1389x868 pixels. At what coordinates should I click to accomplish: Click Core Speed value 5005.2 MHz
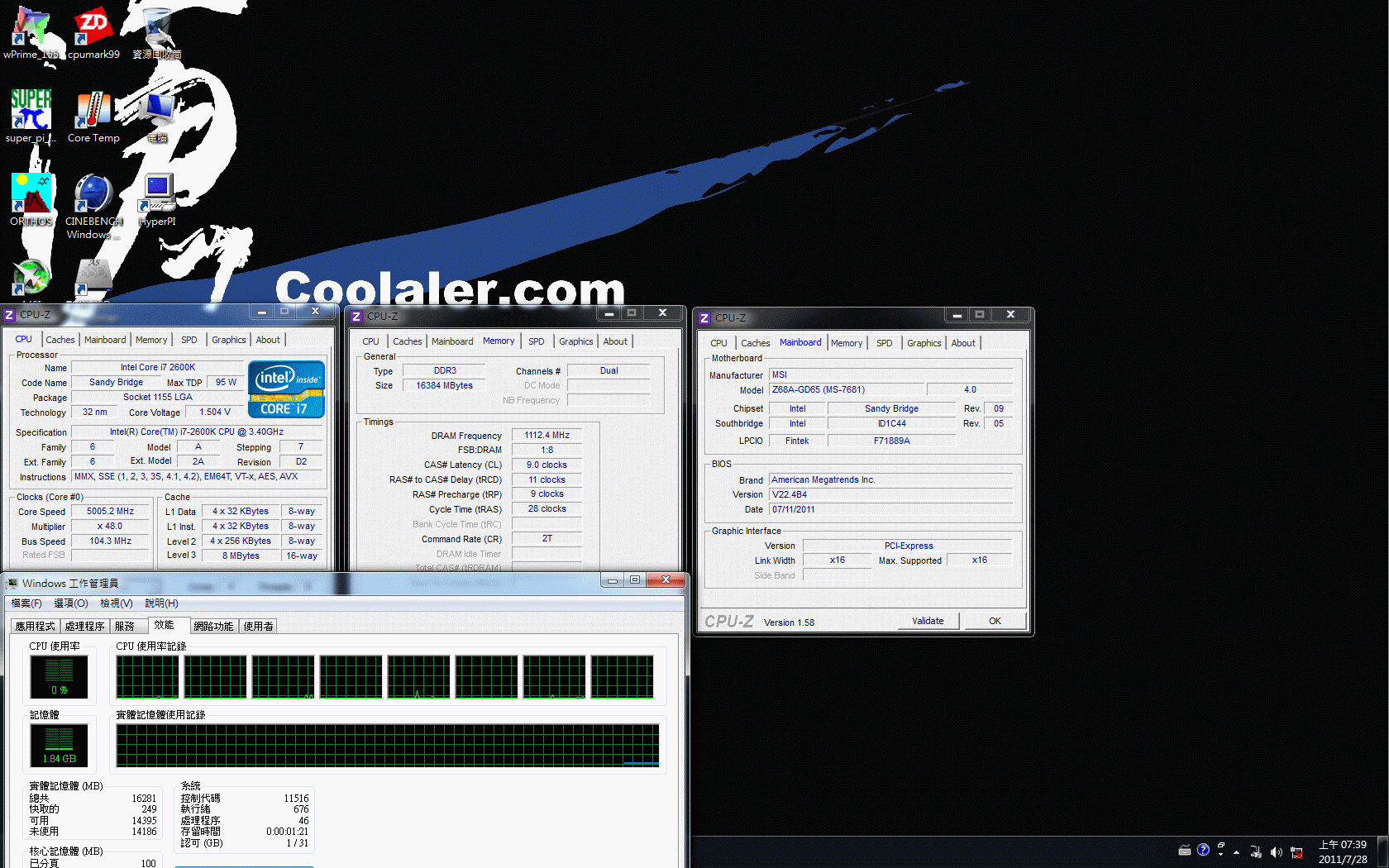[110, 512]
